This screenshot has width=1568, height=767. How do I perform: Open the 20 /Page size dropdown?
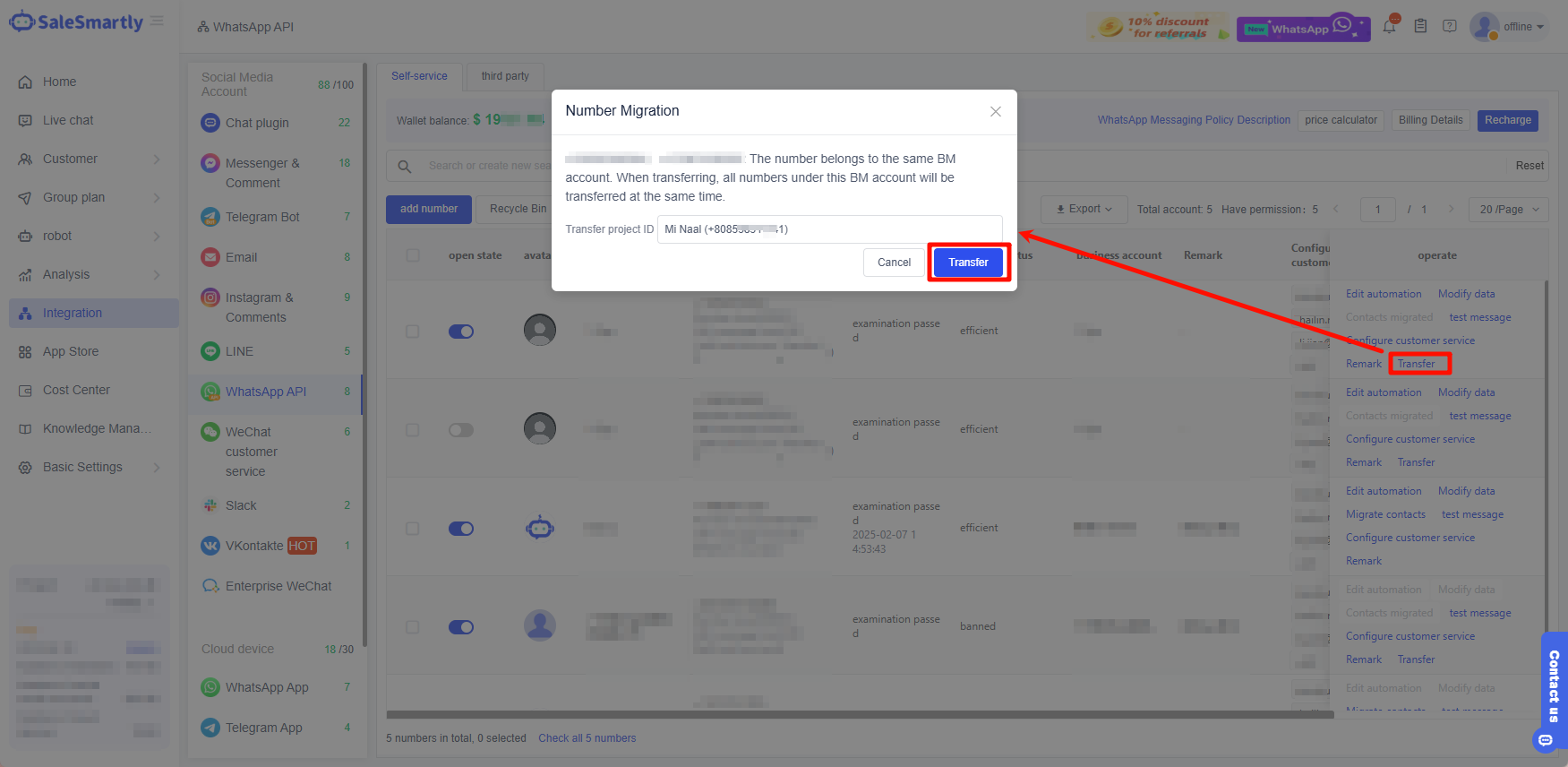pyautogui.click(x=1509, y=210)
